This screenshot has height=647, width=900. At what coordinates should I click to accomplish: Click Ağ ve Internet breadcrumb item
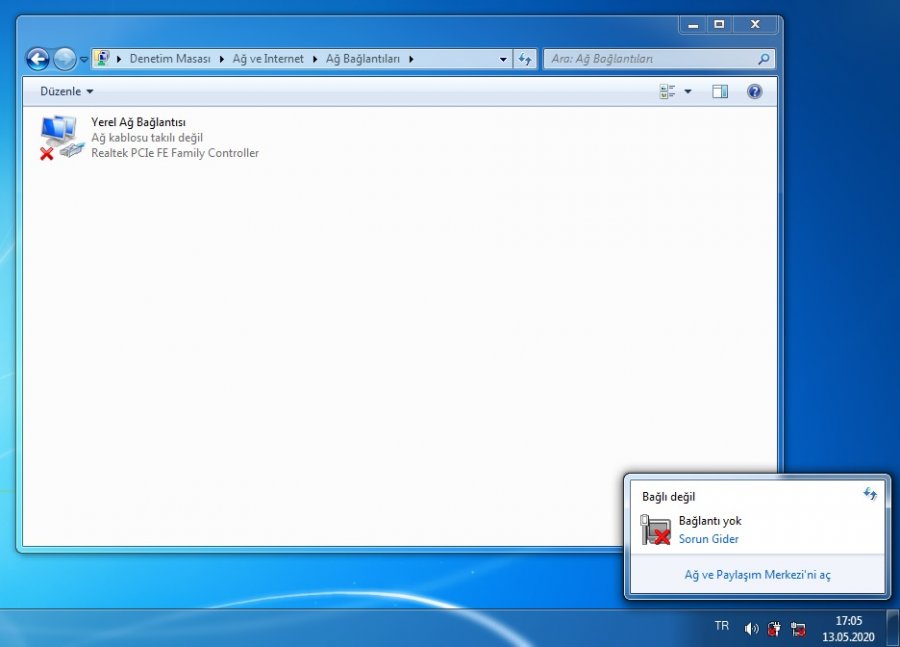click(268, 59)
